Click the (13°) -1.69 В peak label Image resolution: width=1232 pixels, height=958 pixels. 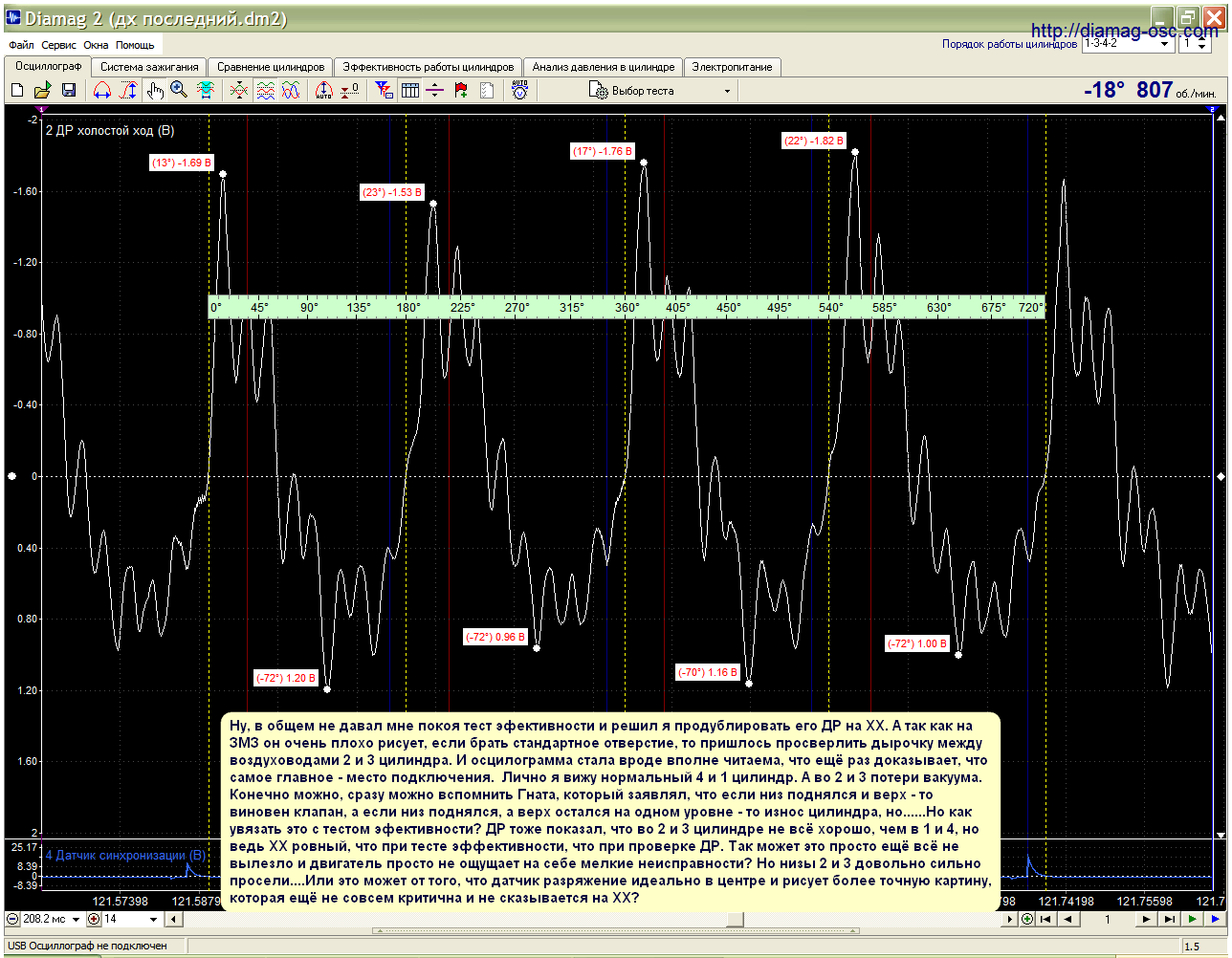coord(182,163)
